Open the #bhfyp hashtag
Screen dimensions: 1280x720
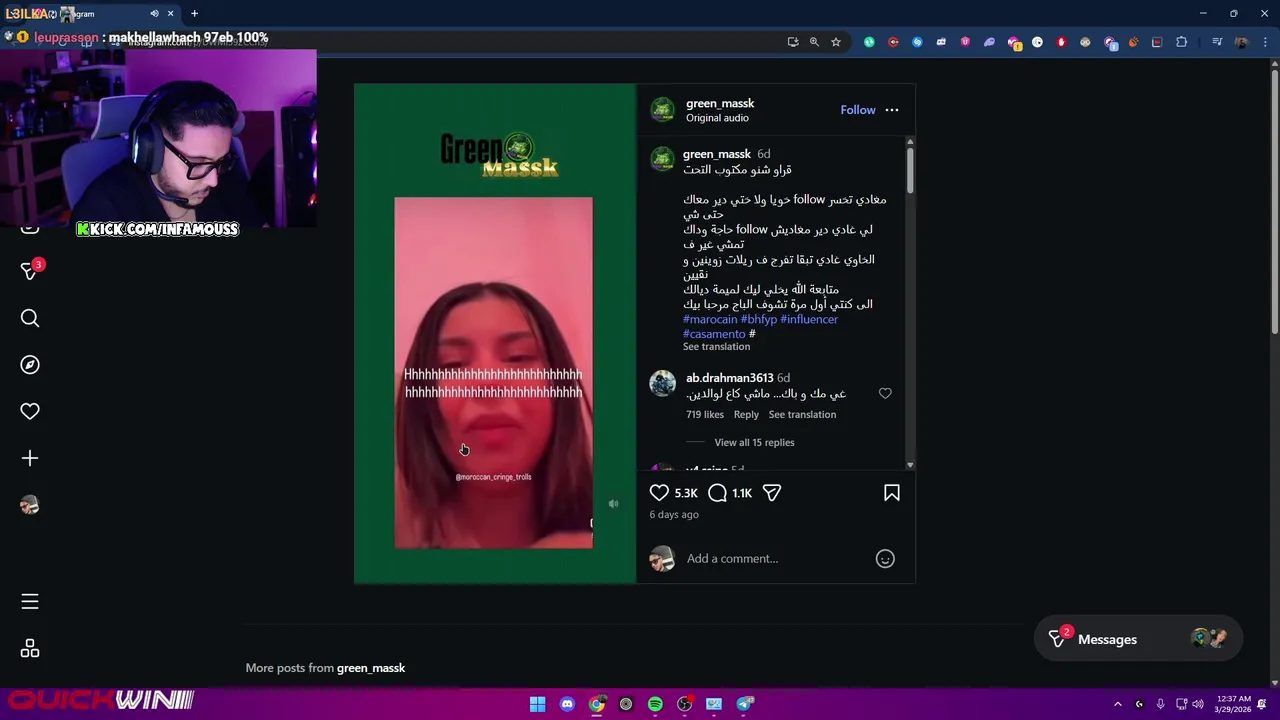[759, 319]
